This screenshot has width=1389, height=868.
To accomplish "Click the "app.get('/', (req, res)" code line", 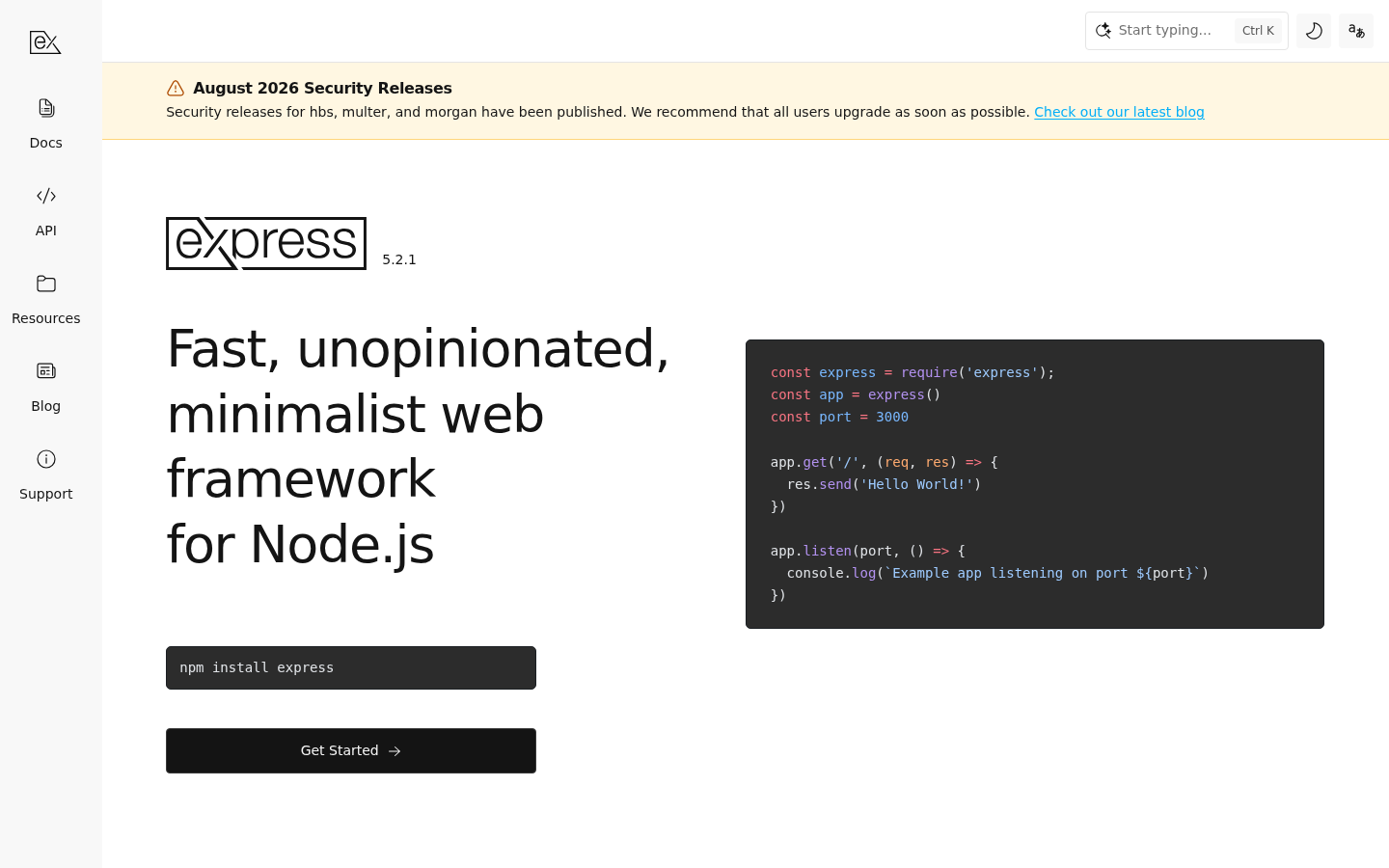I will [885, 462].
